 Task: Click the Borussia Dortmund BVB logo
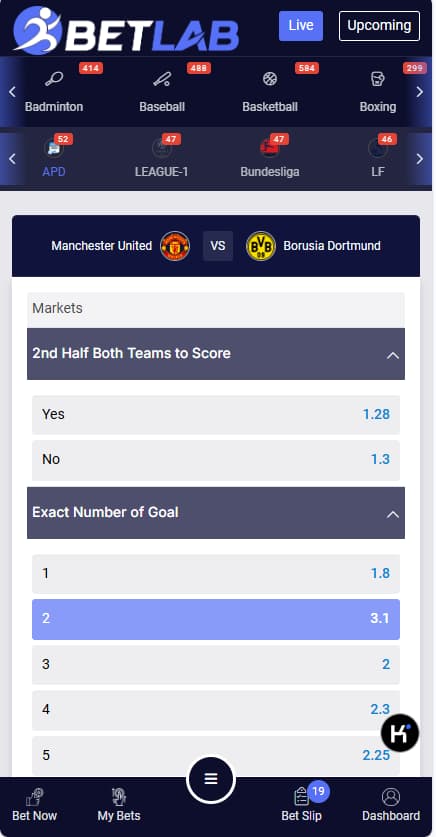[x=260, y=246]
